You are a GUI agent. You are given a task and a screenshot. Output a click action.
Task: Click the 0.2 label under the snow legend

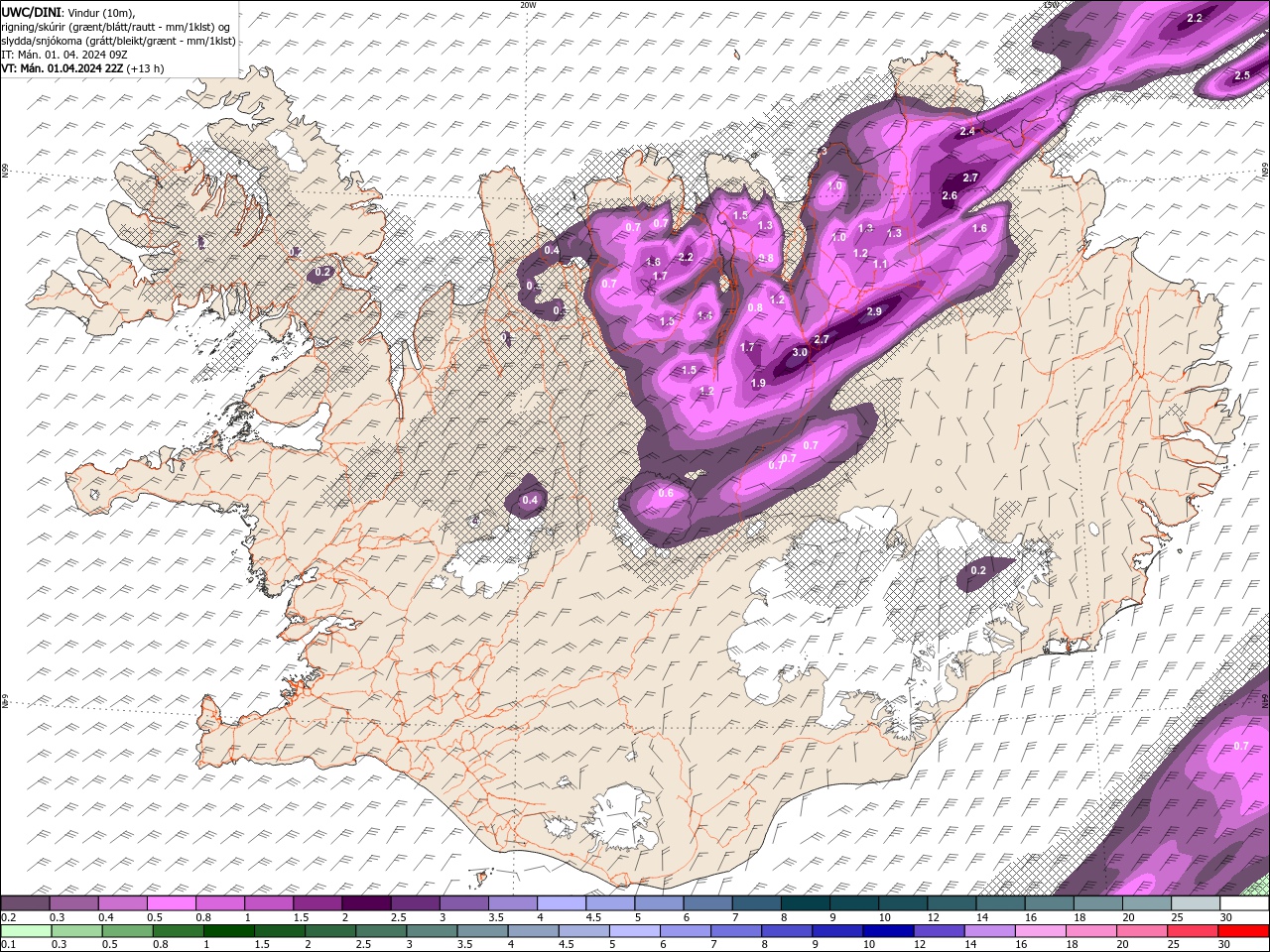[8, 917]
